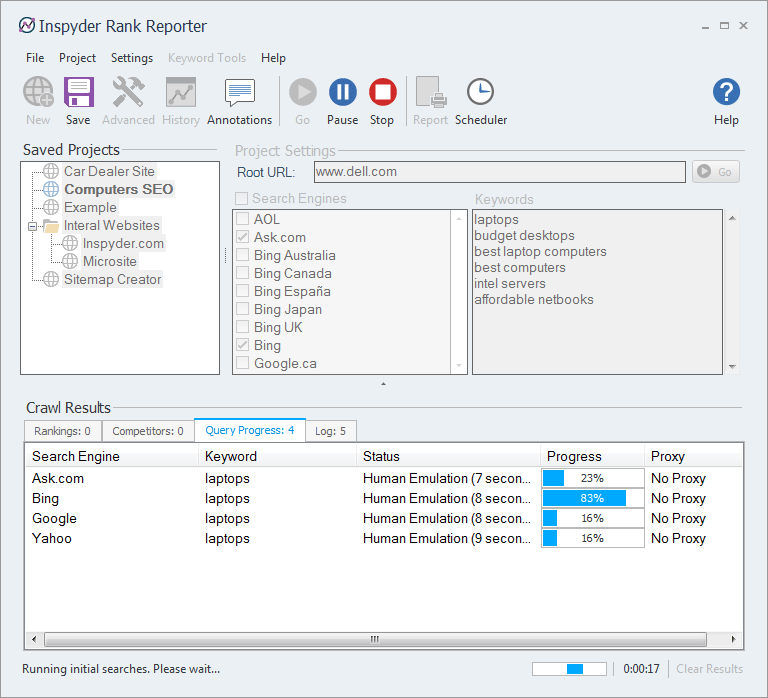The image size is (768, 698).
Task: Open the Help menu
Action: [273, 58]
